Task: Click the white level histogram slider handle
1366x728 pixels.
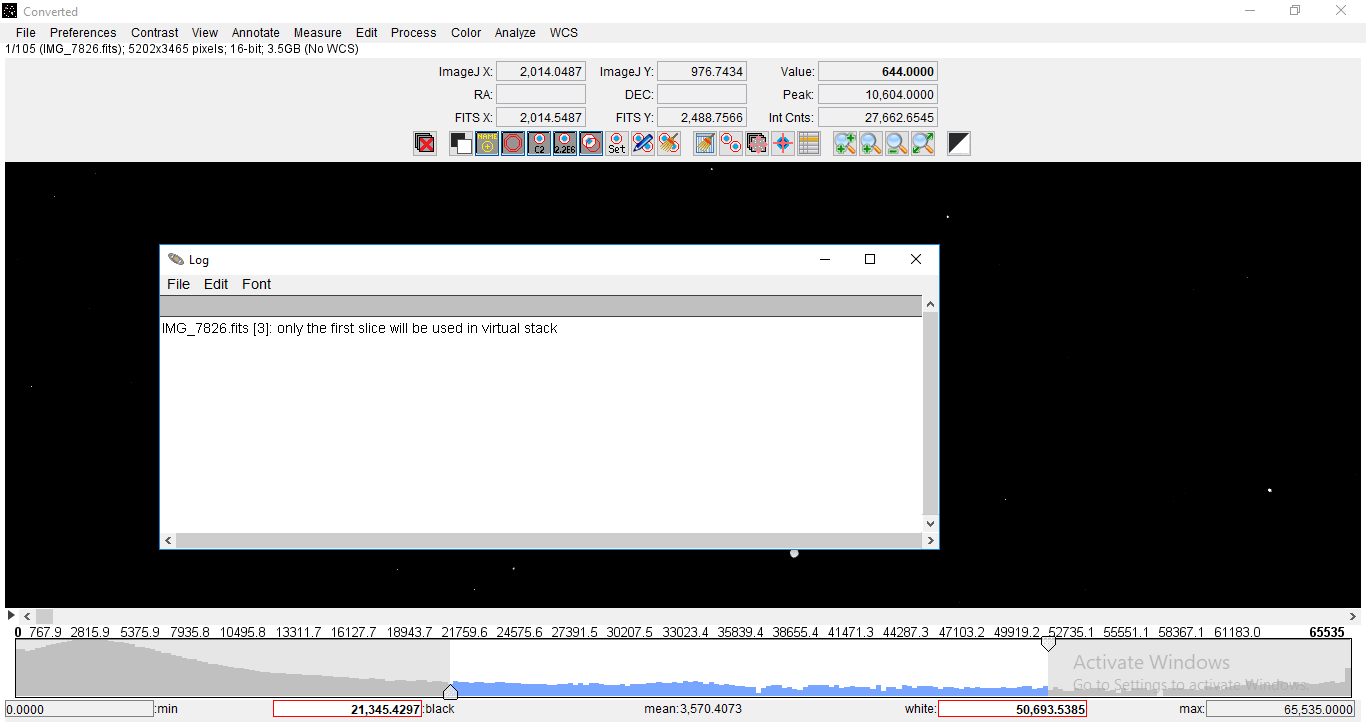Action: click(1048, 645)
